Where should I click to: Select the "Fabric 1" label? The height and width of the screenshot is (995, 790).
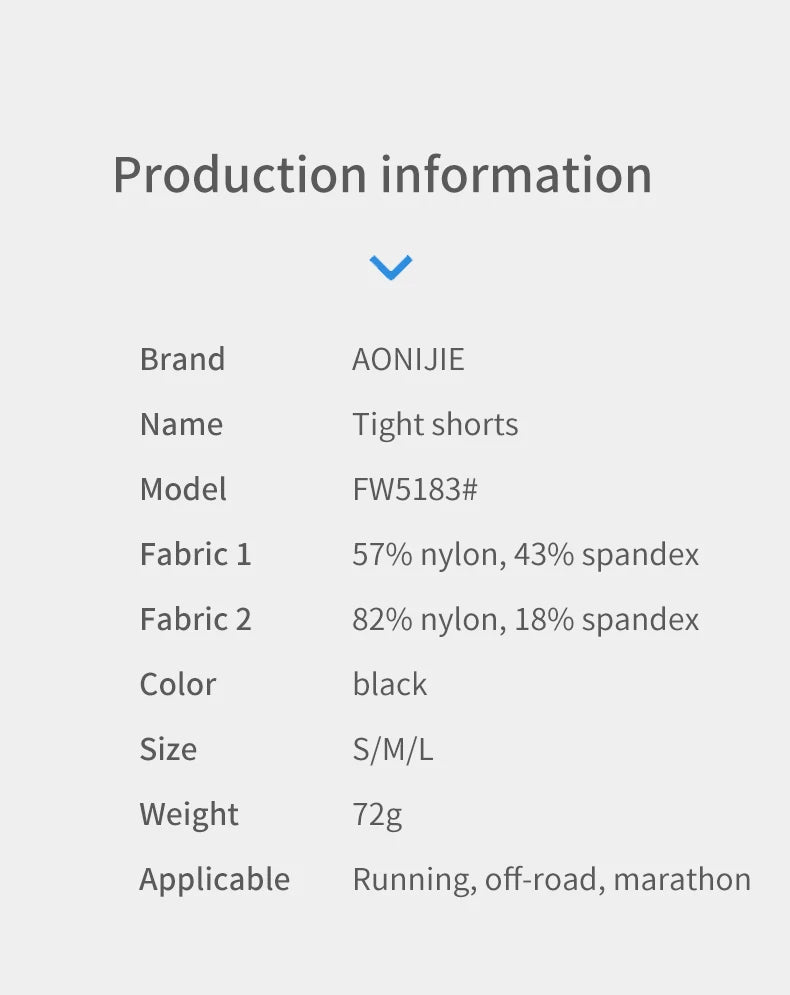(195, 554)
